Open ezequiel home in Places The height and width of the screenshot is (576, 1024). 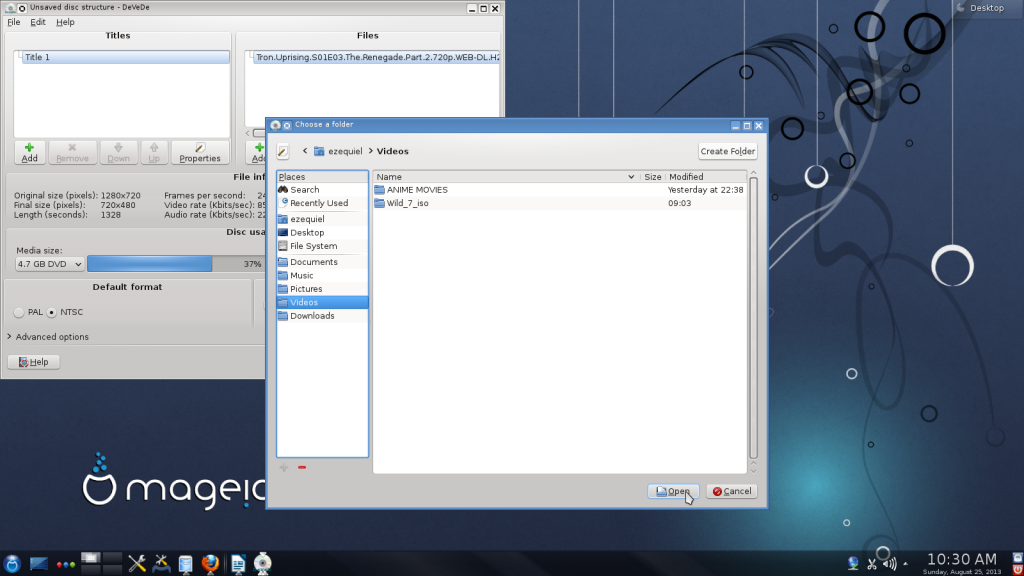coord(322,219)
